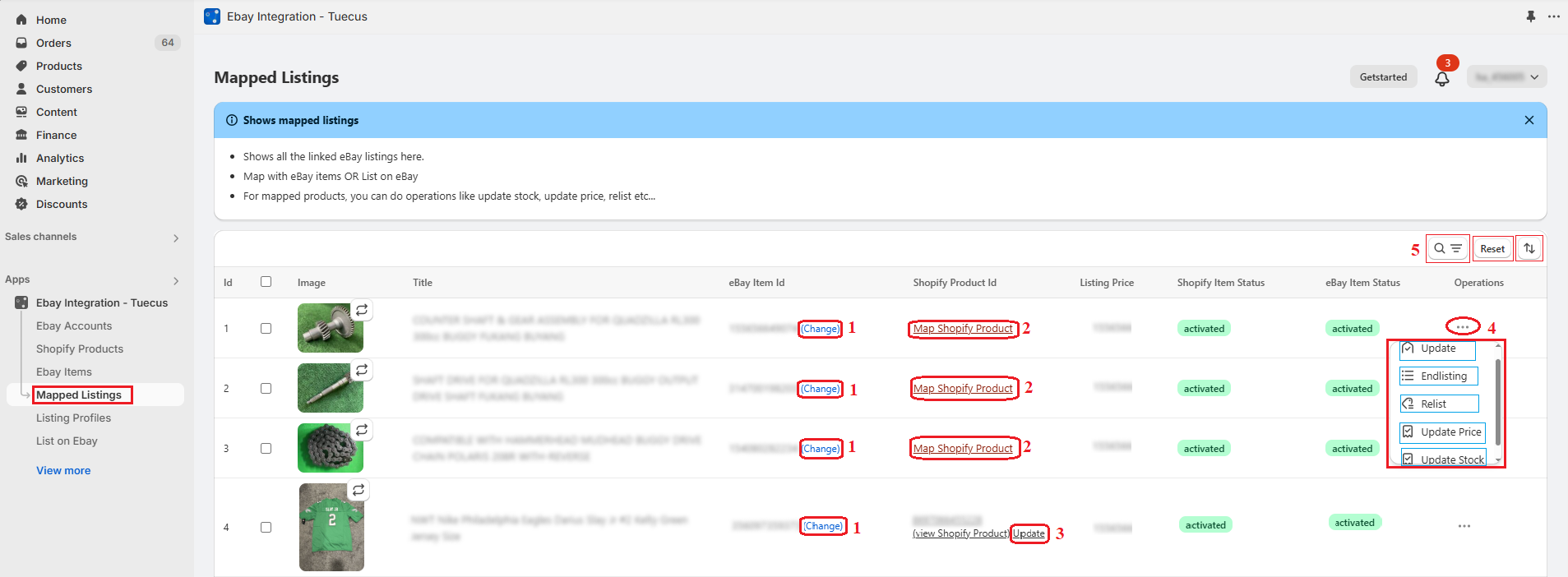Click the info icon in the banner
The width and height of the screenshot is (1568, 577).
pos(232,120)
